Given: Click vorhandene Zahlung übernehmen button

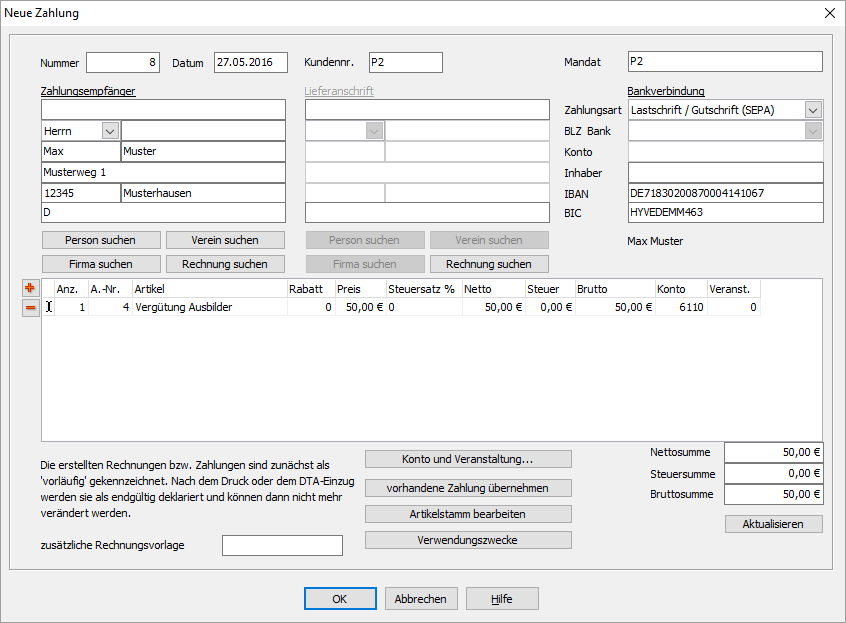Looking at the screenshot, I should (468, 488).
